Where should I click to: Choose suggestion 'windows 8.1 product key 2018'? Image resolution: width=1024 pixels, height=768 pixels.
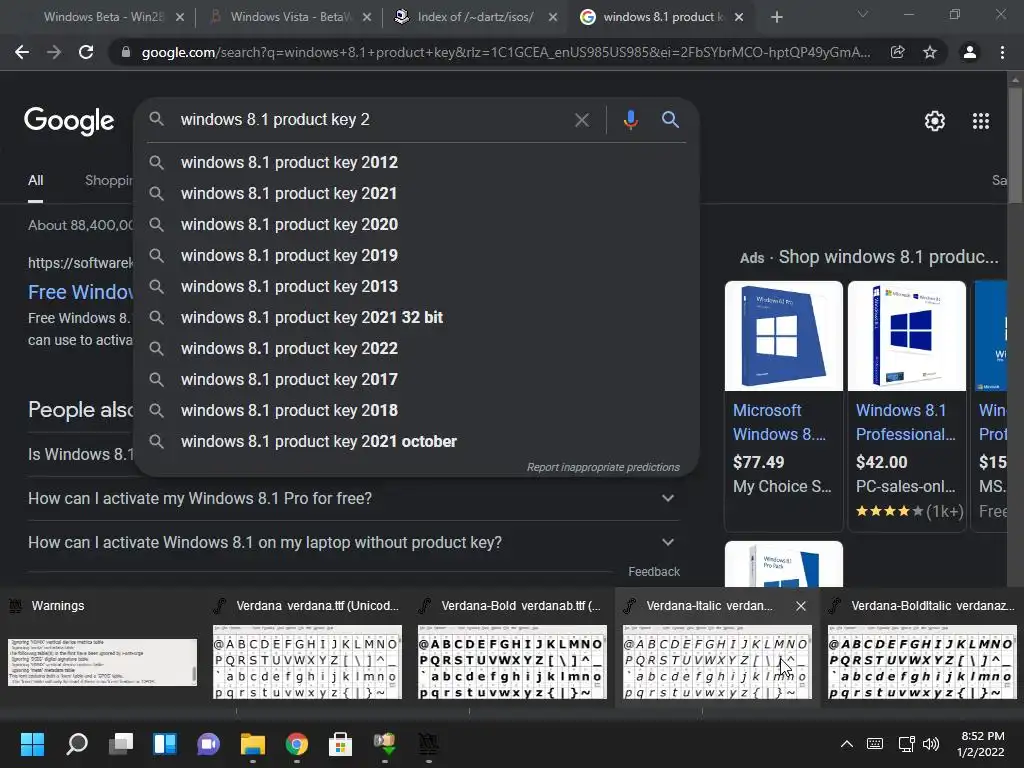417,411
